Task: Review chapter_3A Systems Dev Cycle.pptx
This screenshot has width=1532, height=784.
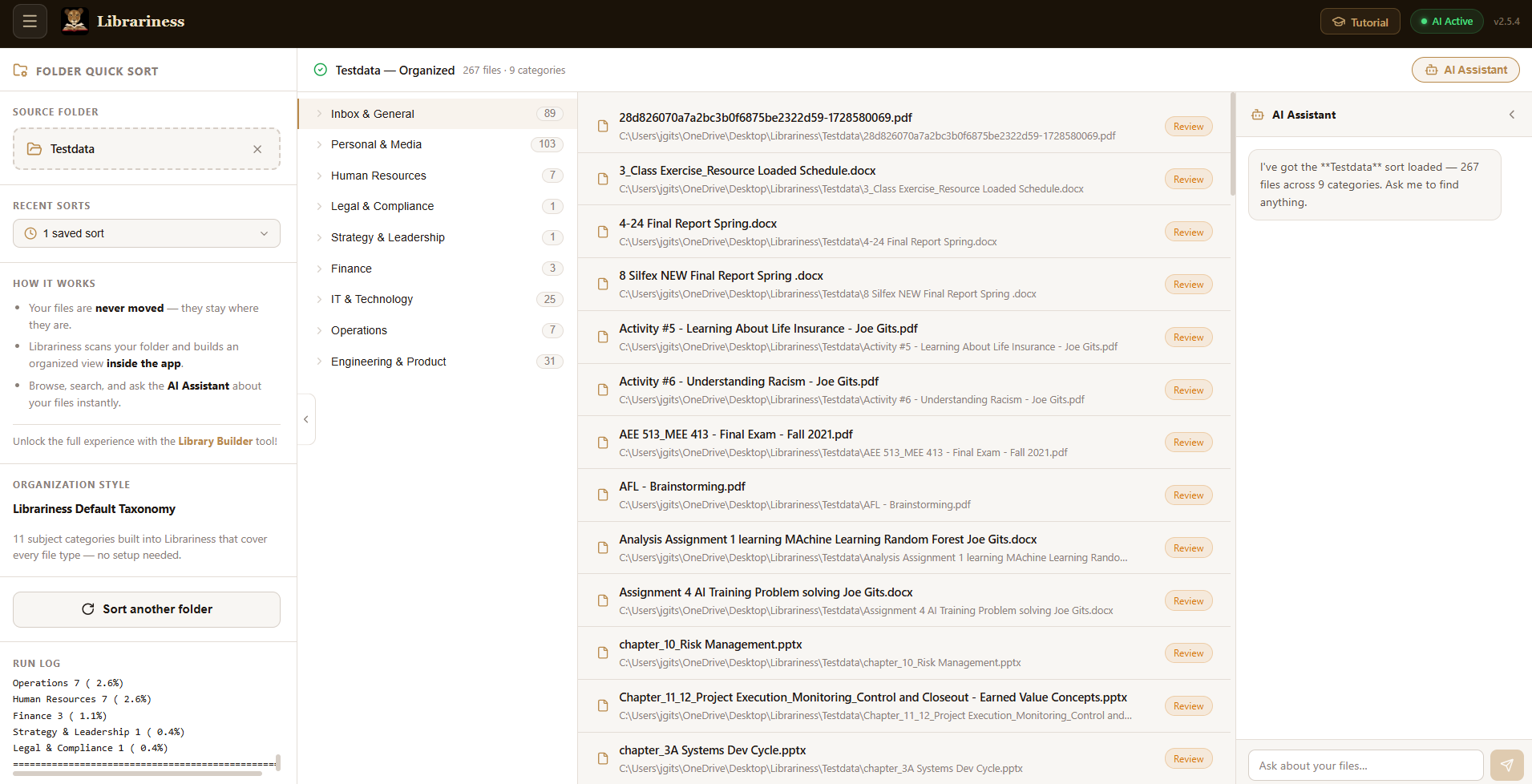Action: pyautogui.click(x=1188, y=759)
